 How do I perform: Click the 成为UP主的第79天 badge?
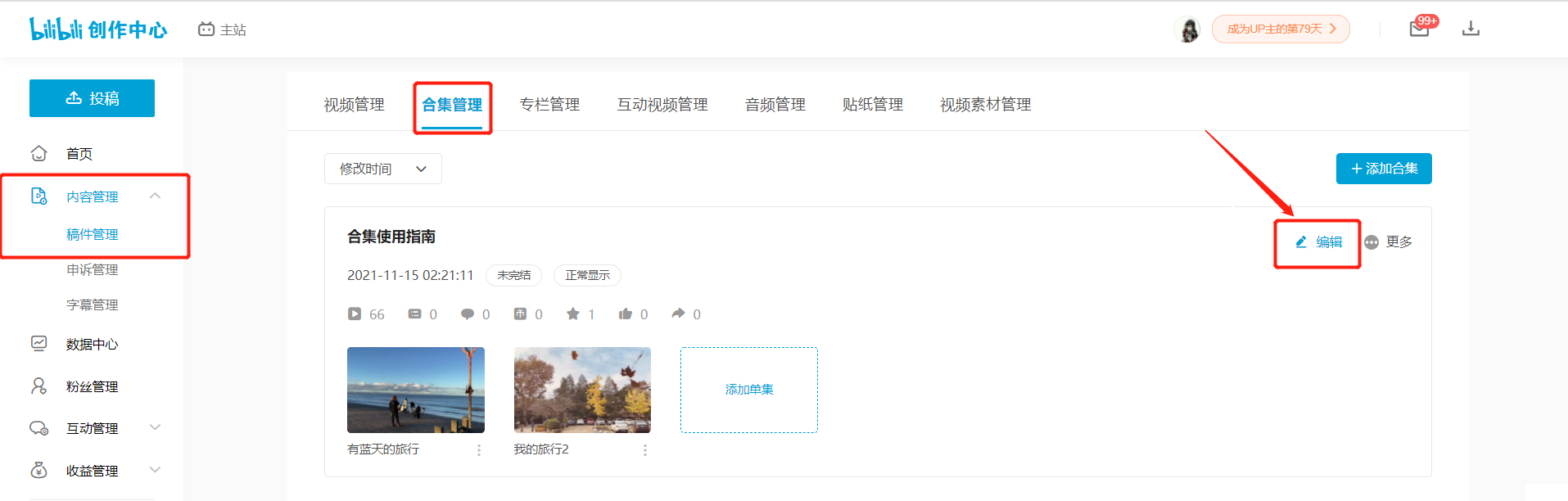pos(1281,29)
